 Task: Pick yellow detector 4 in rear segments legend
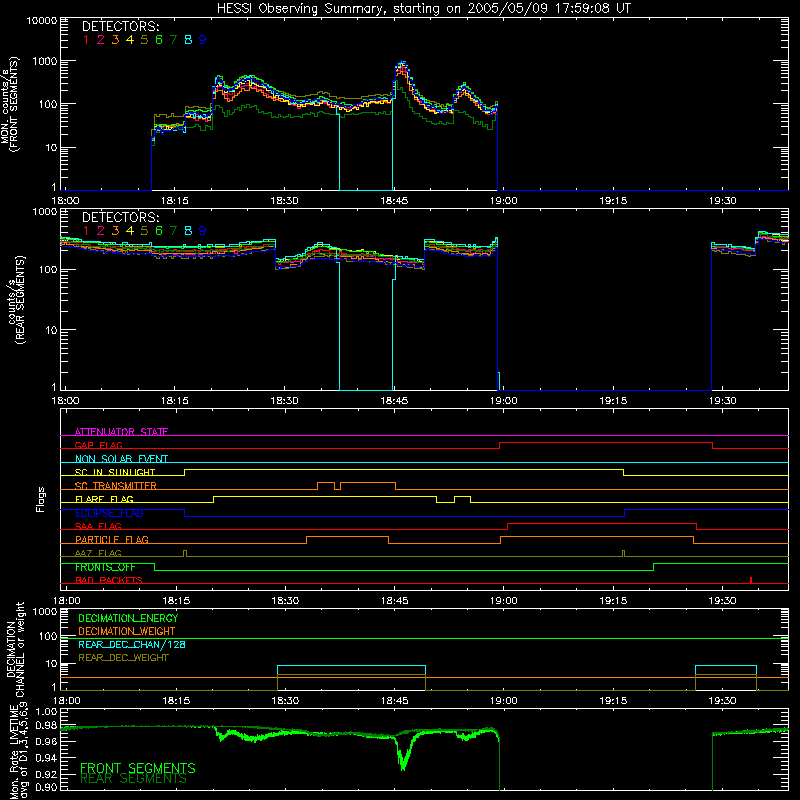130,231
